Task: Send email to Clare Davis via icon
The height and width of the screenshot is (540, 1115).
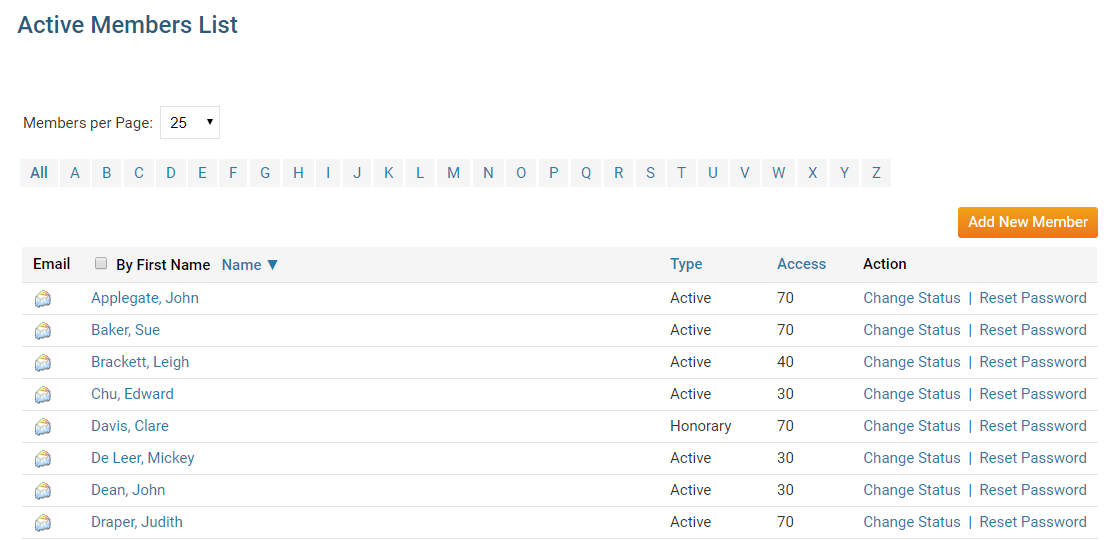Action: point(43,427)
